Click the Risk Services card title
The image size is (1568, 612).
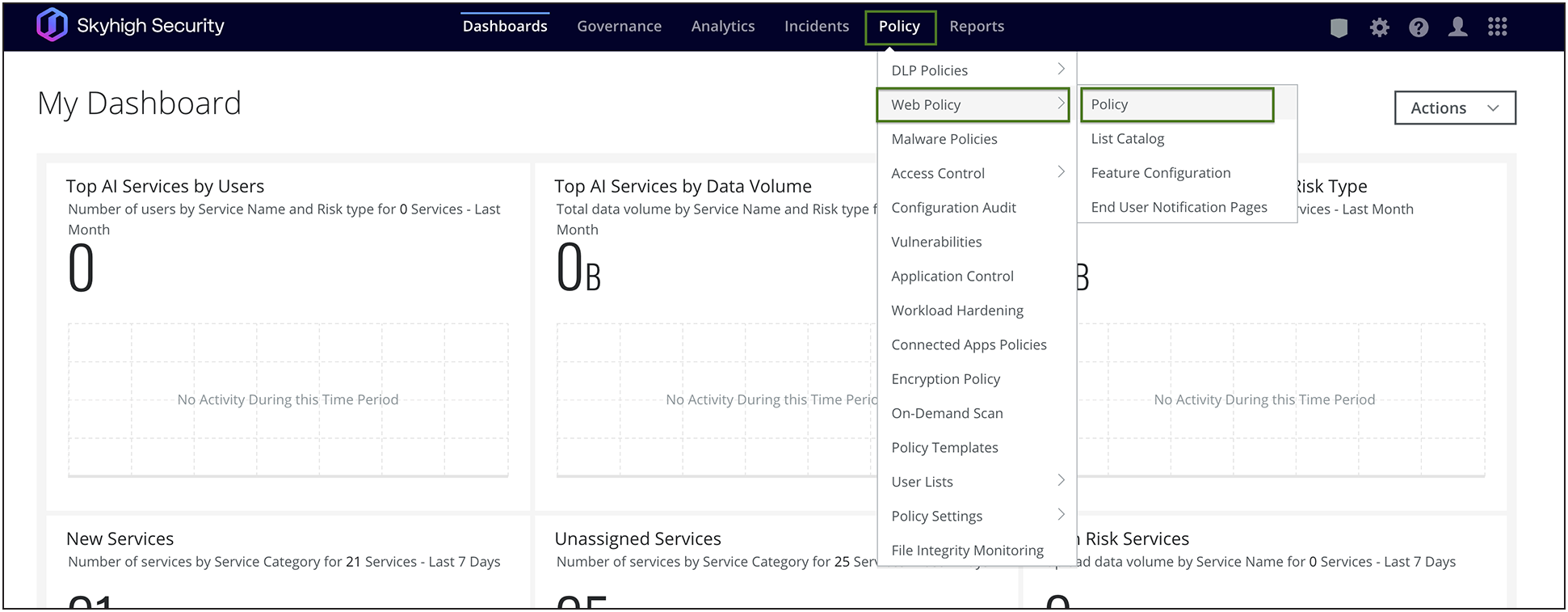(1137, 539)
